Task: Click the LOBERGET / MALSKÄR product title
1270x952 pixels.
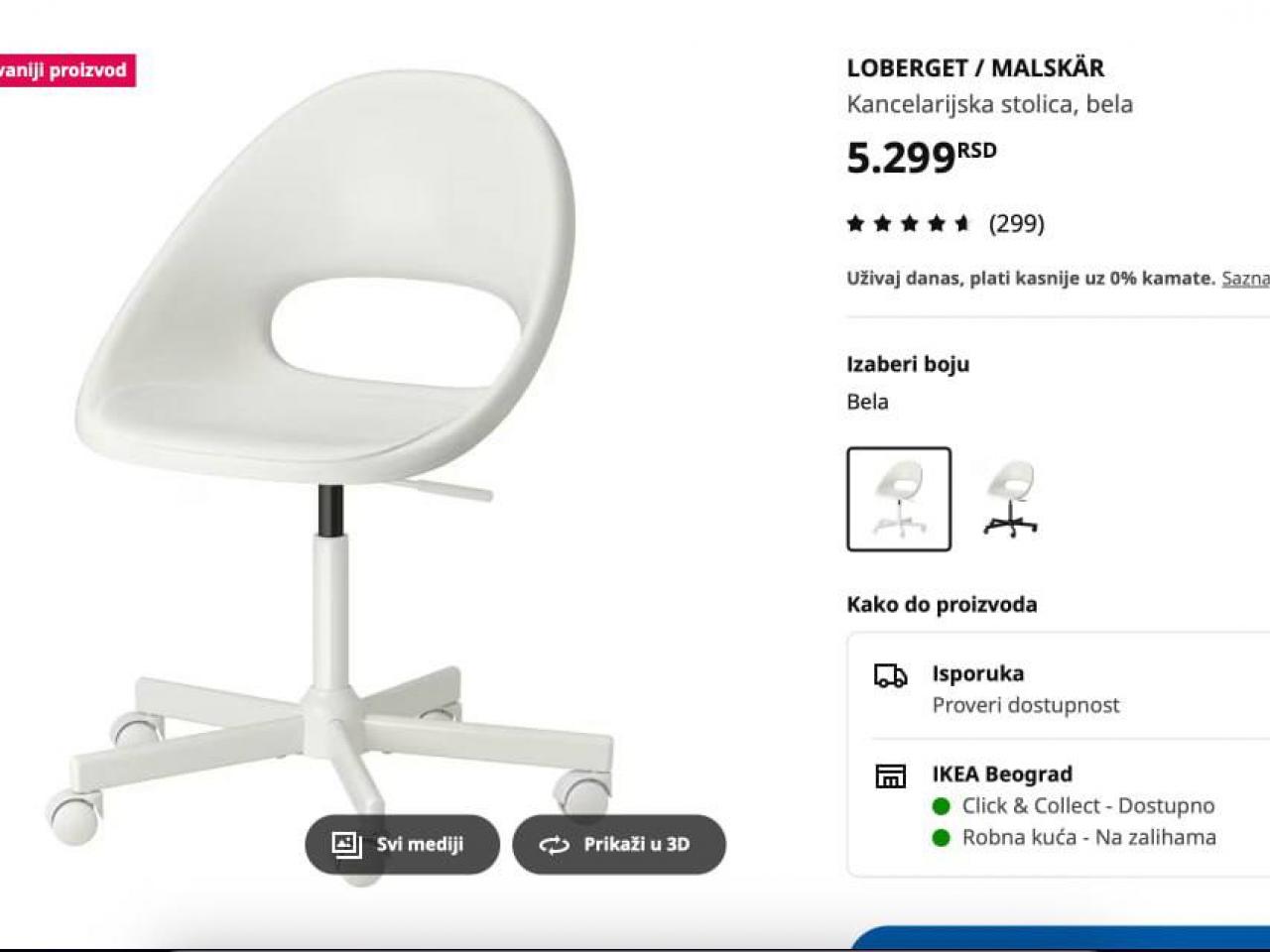Action: pos(975,67)
